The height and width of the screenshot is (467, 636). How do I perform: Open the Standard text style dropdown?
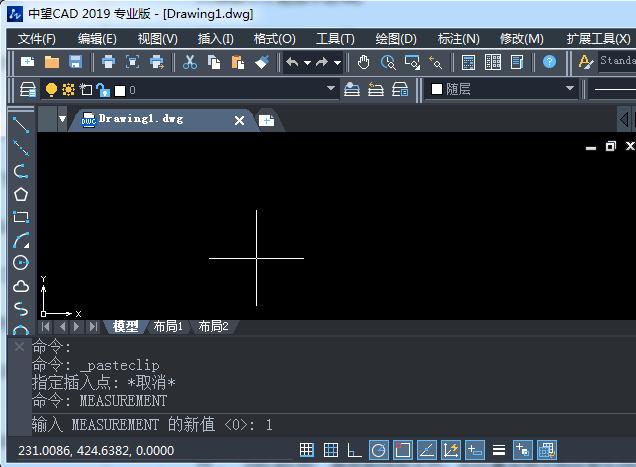(x=617, y=61)
